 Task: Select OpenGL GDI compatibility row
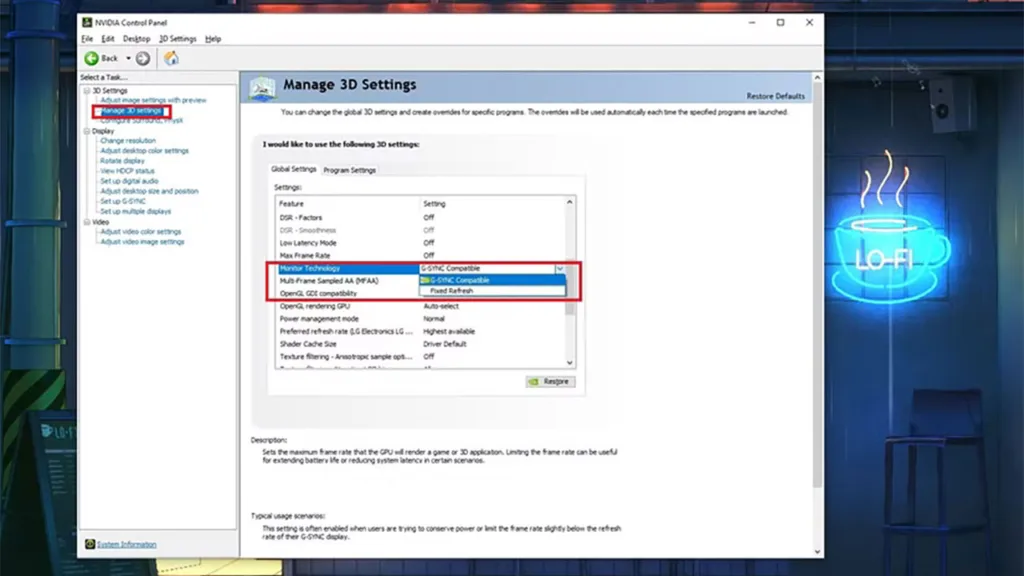[x=348, y=293]
